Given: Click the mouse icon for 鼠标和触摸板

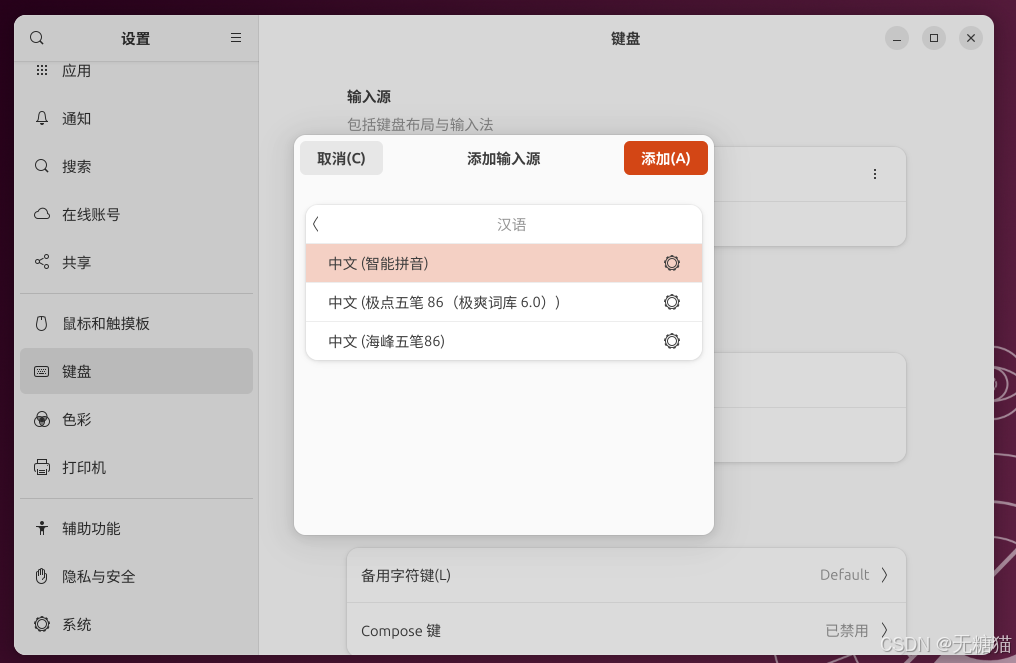Looking at the screenshot, I should 41,323.
